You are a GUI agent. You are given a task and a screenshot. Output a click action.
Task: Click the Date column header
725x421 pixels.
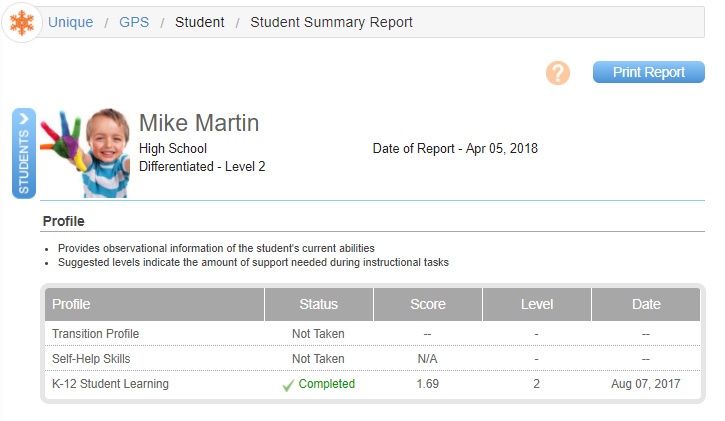coord(646,304)
